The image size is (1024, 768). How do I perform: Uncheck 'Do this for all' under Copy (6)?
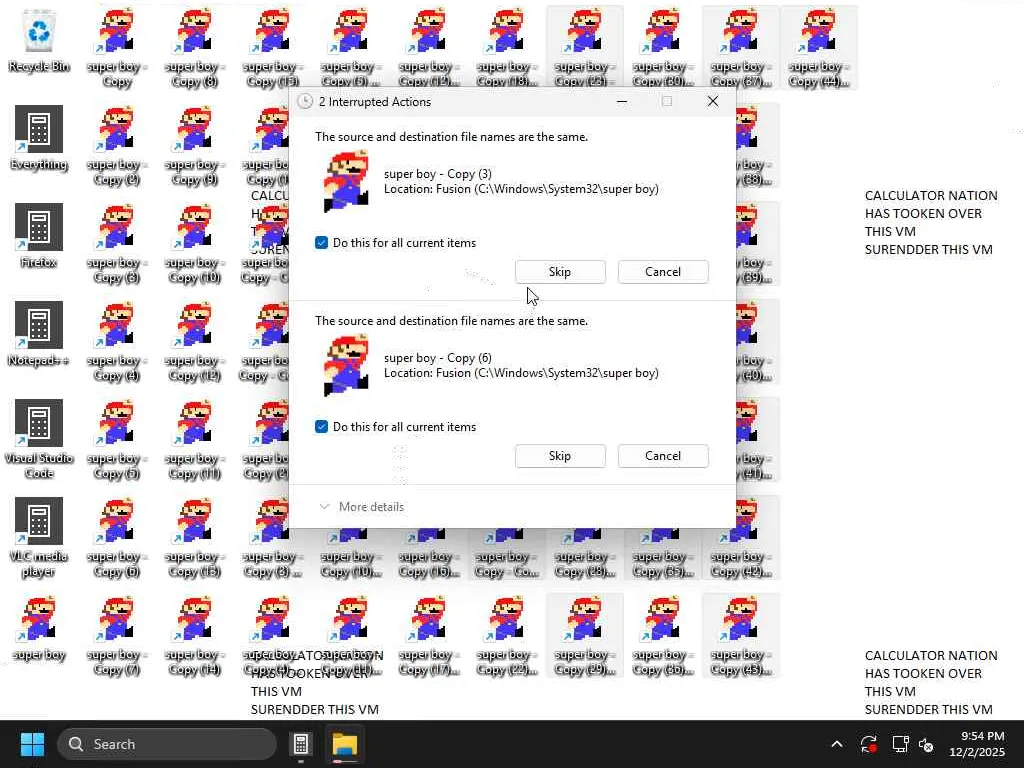tap(321, 427)
